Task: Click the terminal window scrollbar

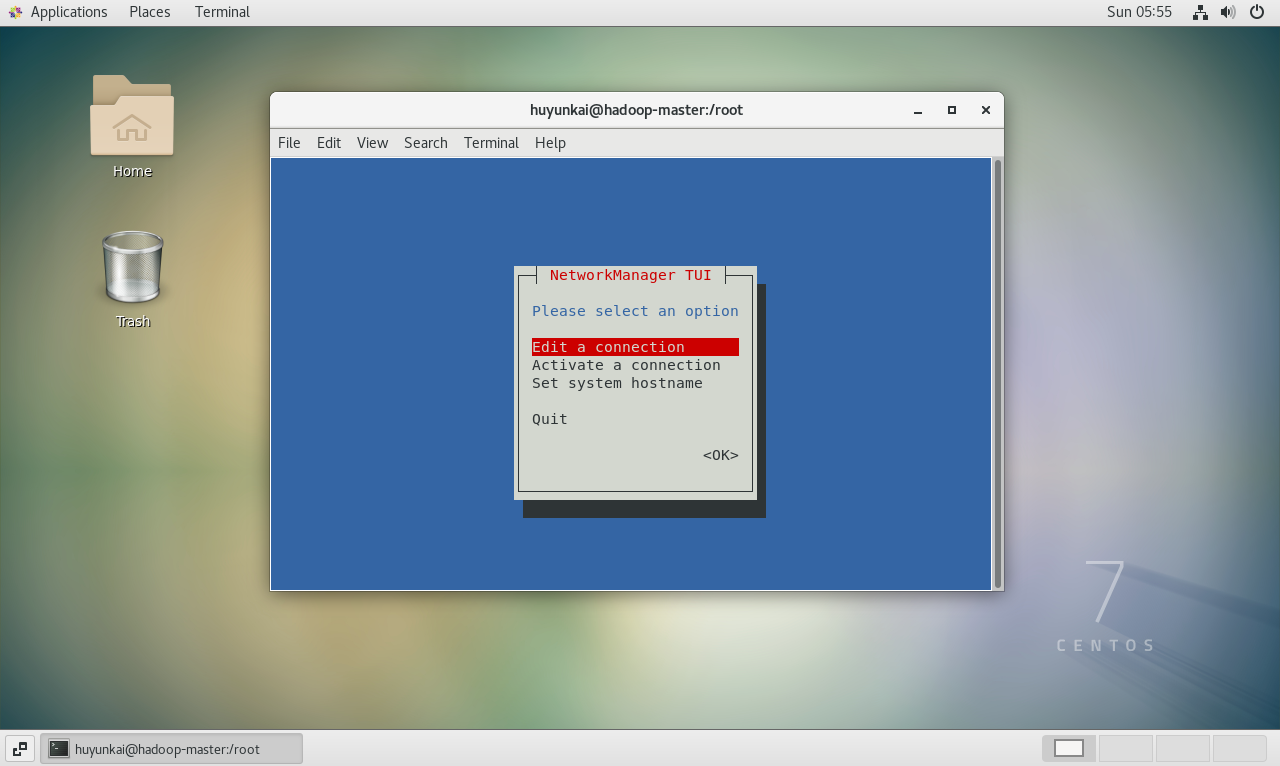Action: 997,373
